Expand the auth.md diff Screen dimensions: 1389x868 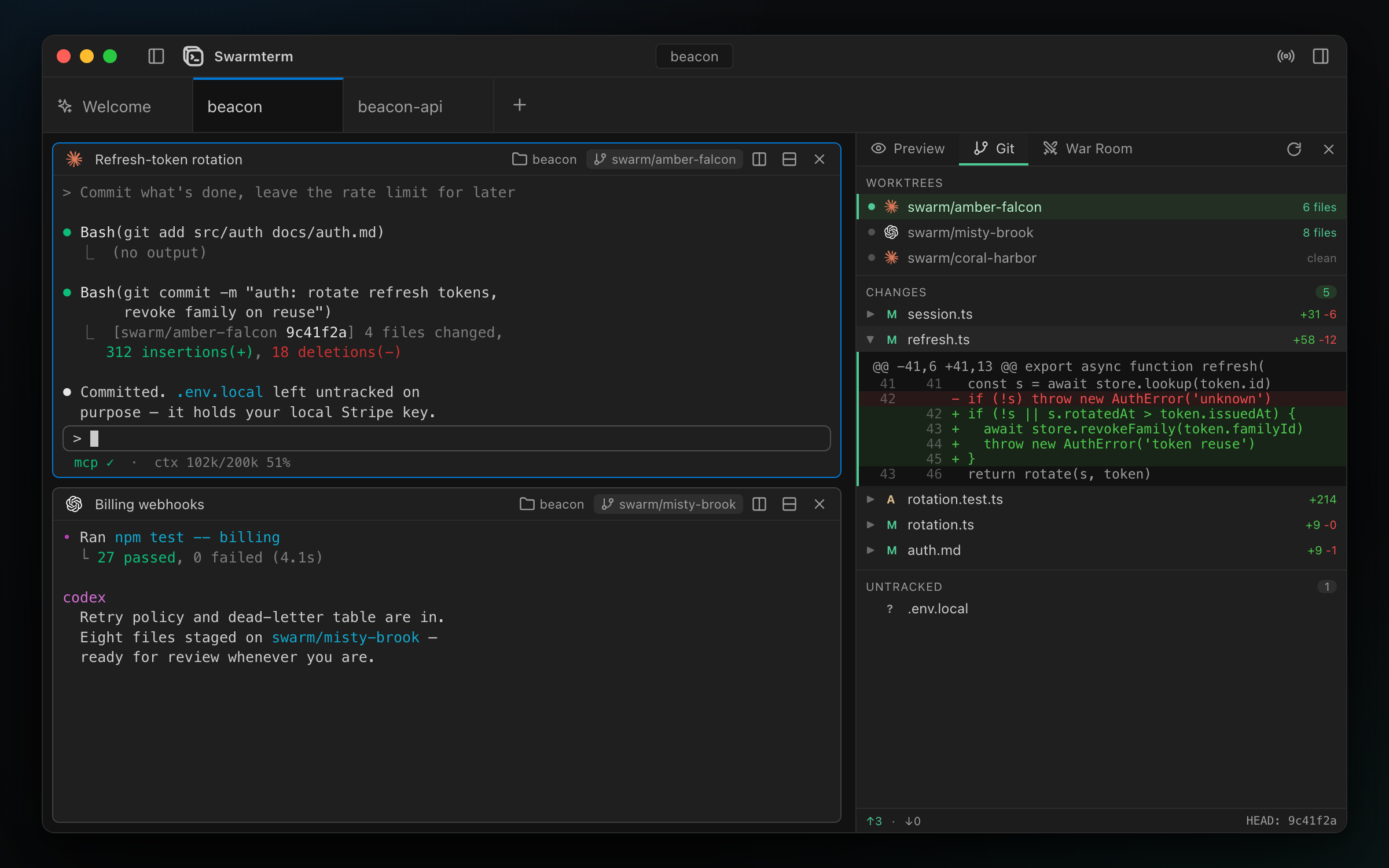(870, 550)
